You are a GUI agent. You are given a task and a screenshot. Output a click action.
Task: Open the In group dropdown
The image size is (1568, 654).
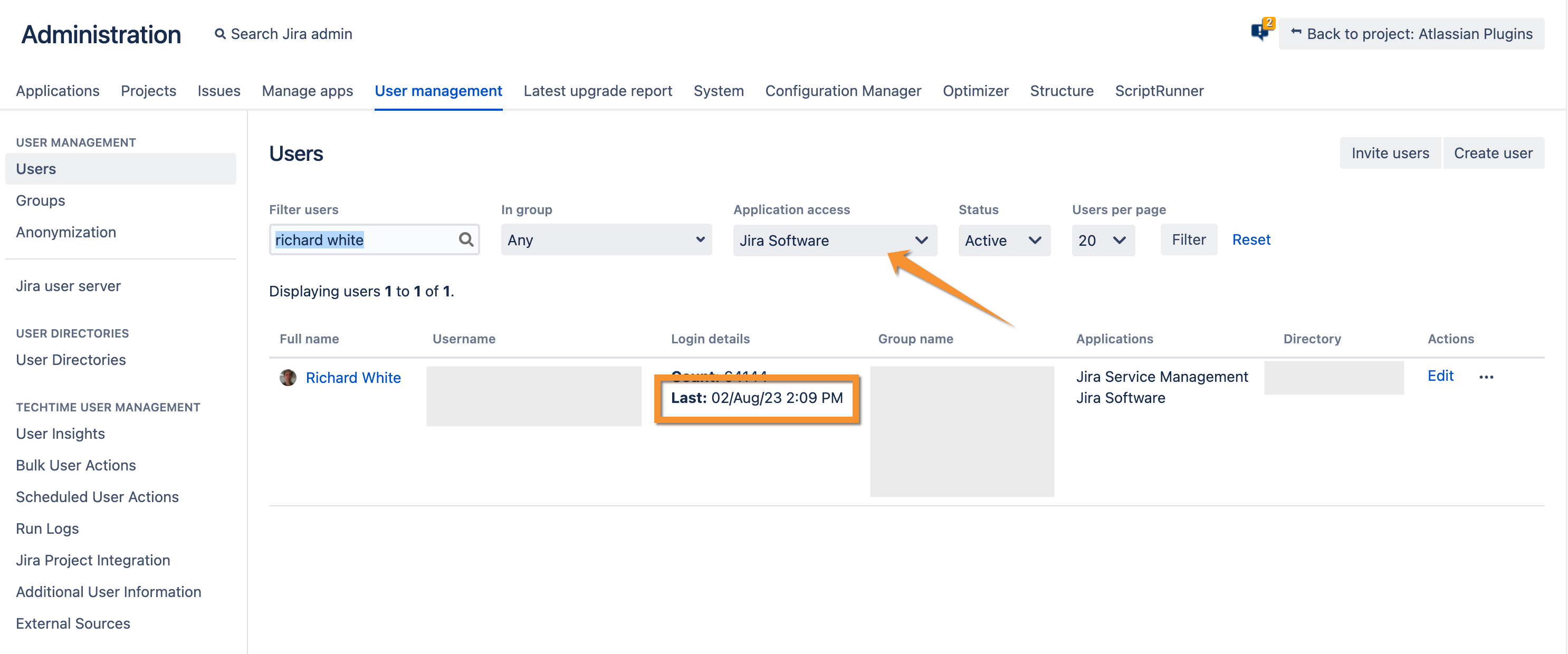(606, 239)
